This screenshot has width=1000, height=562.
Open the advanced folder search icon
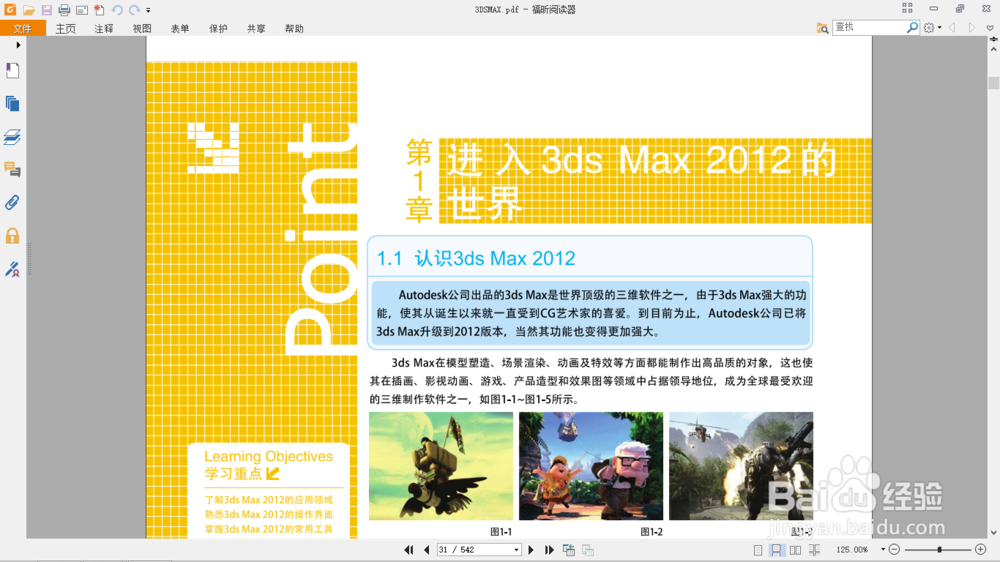coord(822,28)
